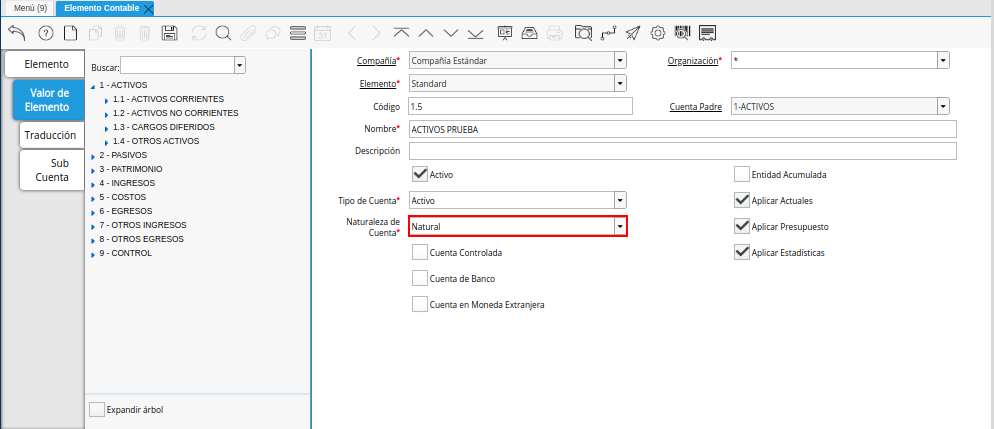The height and width of the screenshot is (429, 994).
Task: Go to parent's next record, right chevron
Action: pos(377,33)
